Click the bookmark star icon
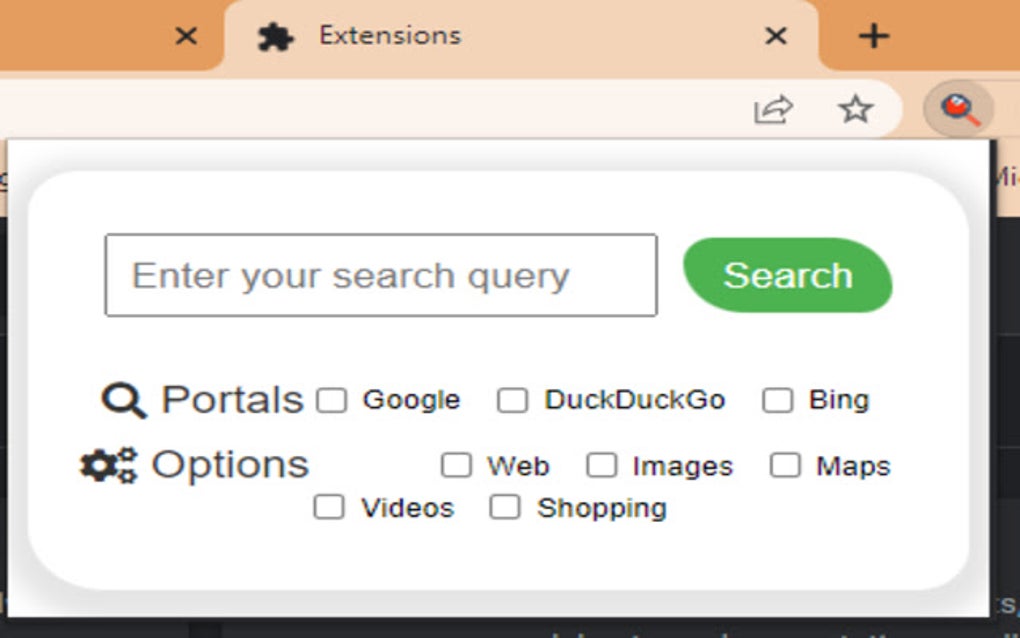Viewport: 1020px width, 638px height. tap(856, 110)
